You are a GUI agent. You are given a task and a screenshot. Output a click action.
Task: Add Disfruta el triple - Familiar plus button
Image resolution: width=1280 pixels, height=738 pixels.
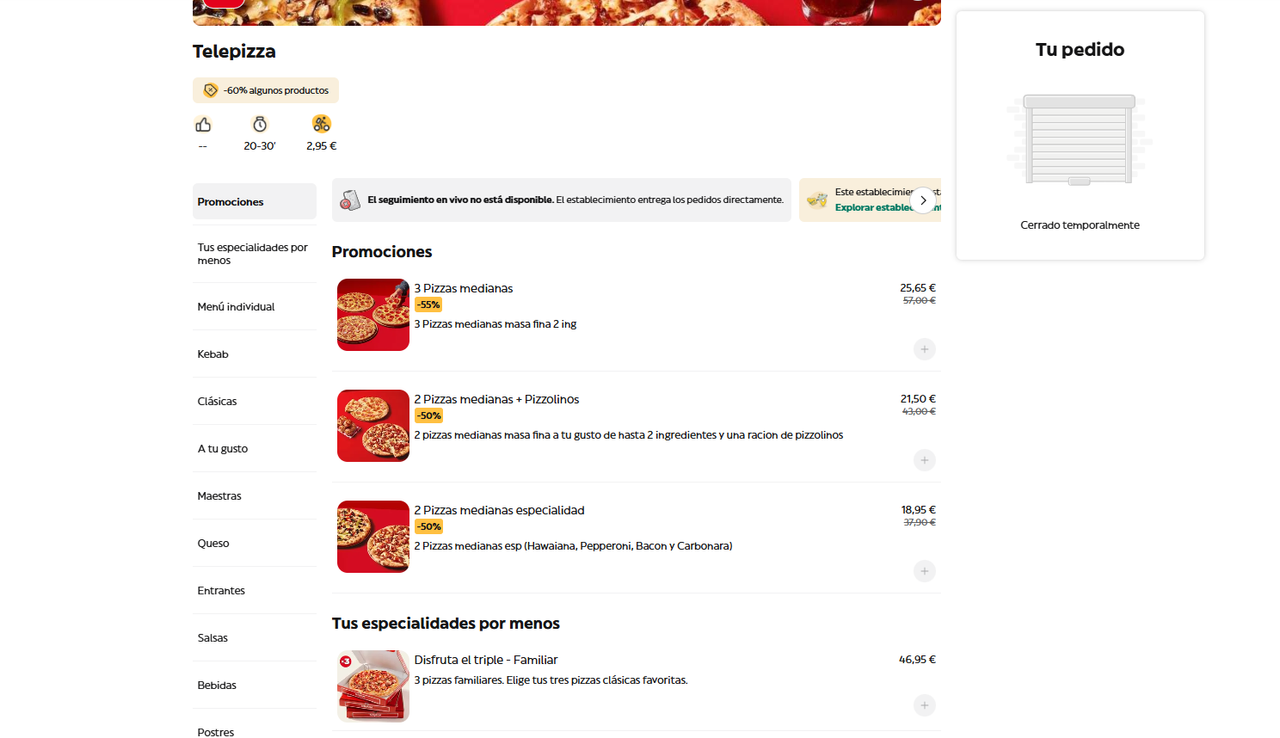925,705
